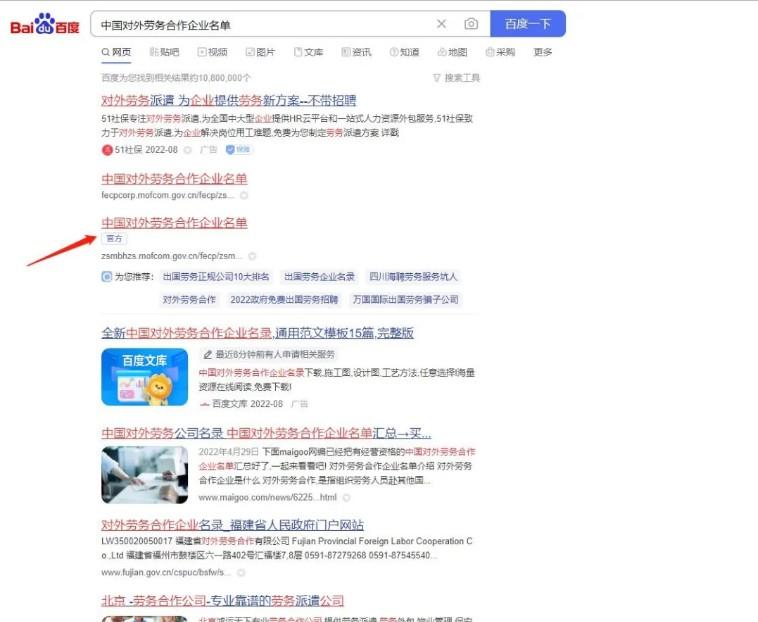This screenshot has height=622, width=758.
Task: Click icon next to fecpcorp.mofcom.gov.cn URL
Action: 244,195
